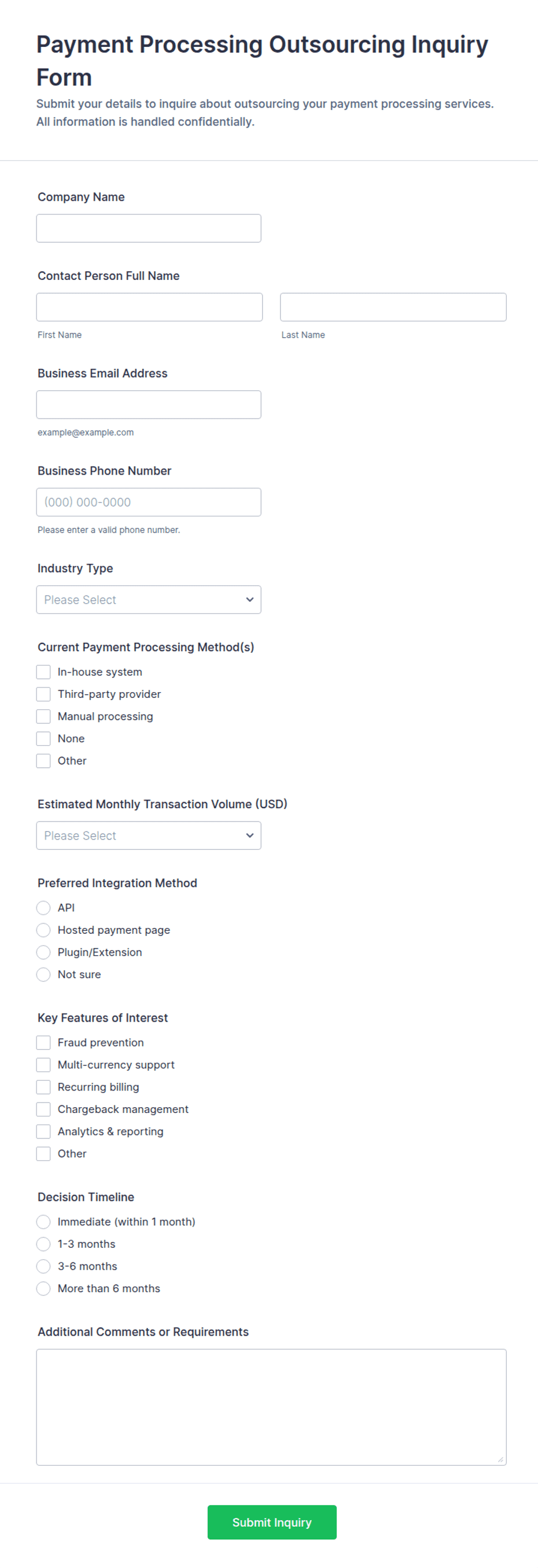The height and width of the screenshot is (1568, 538).
Task: Focus the First Name text box
Action: (x=149, y=308)
